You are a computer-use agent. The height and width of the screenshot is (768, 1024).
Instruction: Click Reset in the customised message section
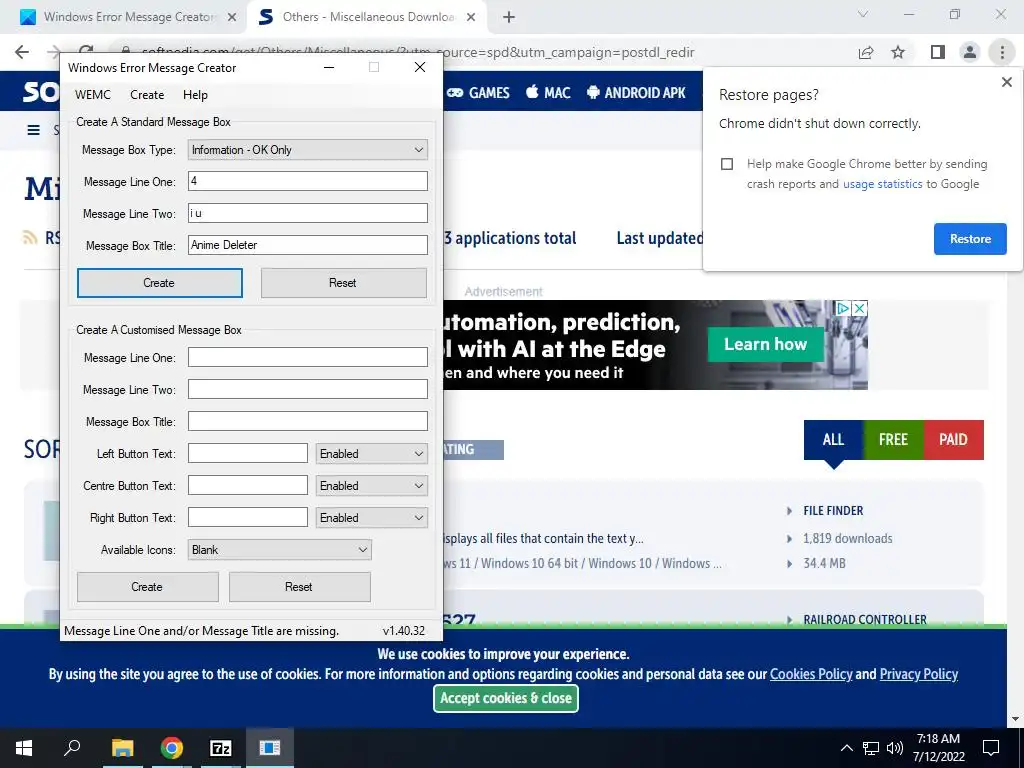pos(300,586)
